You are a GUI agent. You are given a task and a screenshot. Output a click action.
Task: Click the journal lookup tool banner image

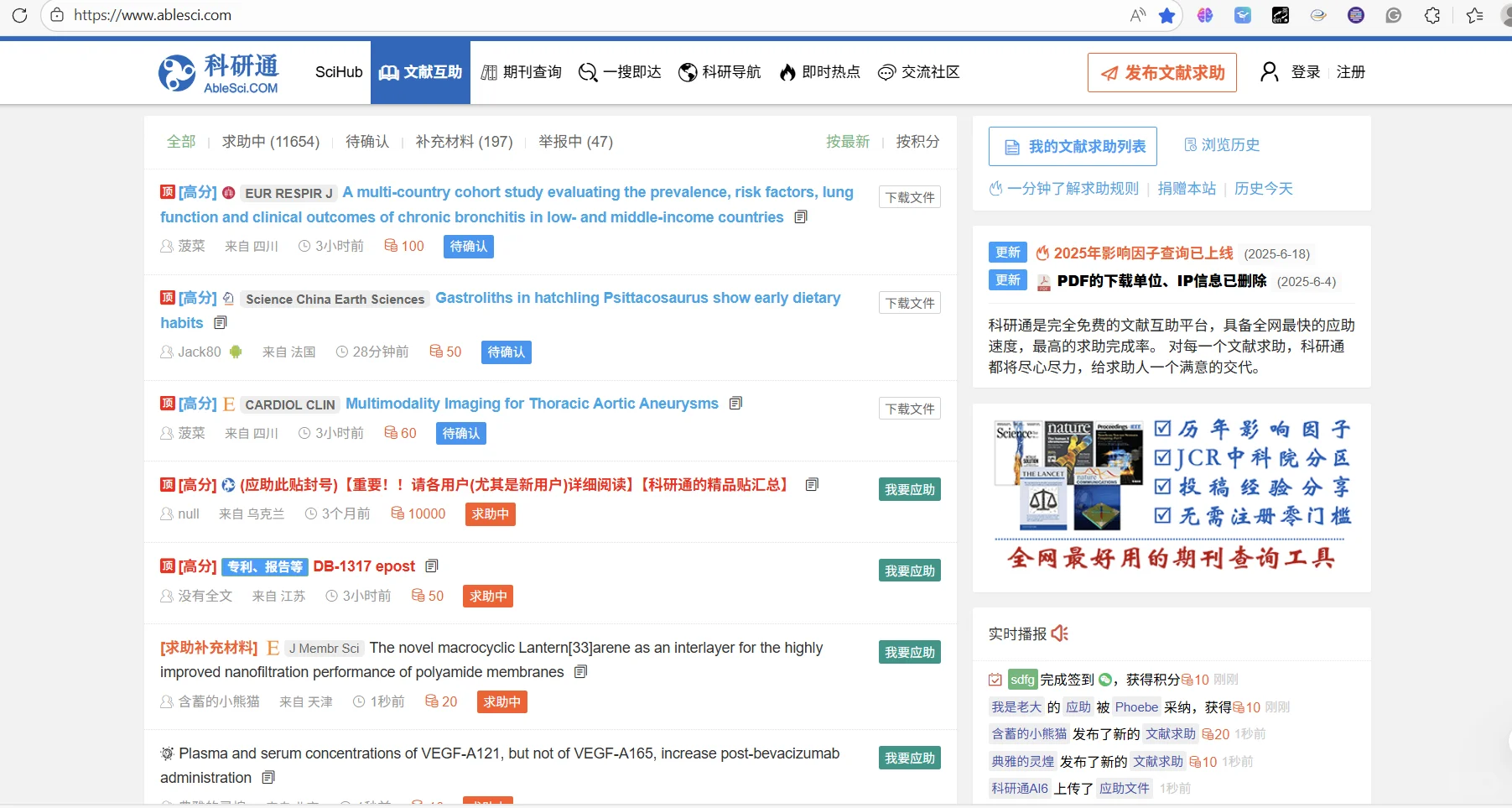click(x=1172, y=497)
